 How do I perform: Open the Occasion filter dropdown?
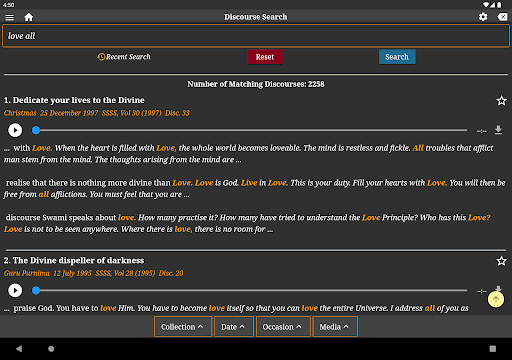click(x=283, y=327)
